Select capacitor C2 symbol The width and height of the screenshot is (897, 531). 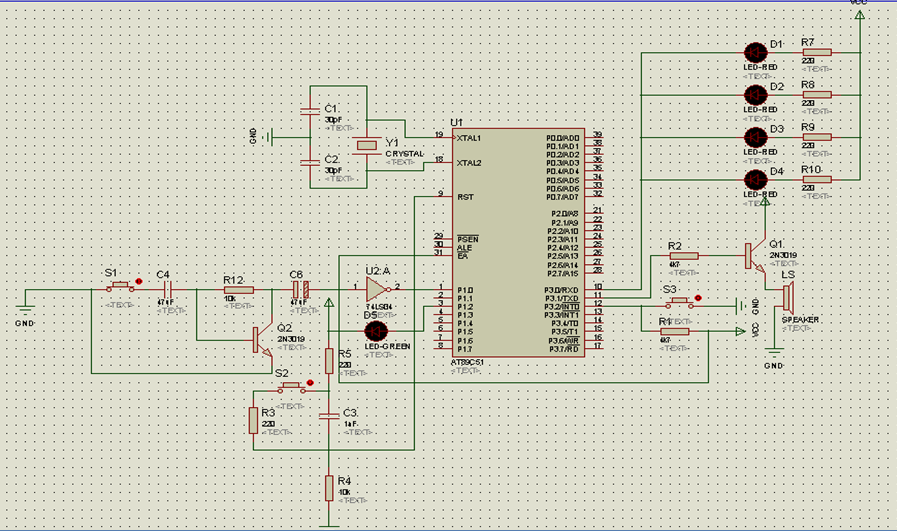(310, 163)
